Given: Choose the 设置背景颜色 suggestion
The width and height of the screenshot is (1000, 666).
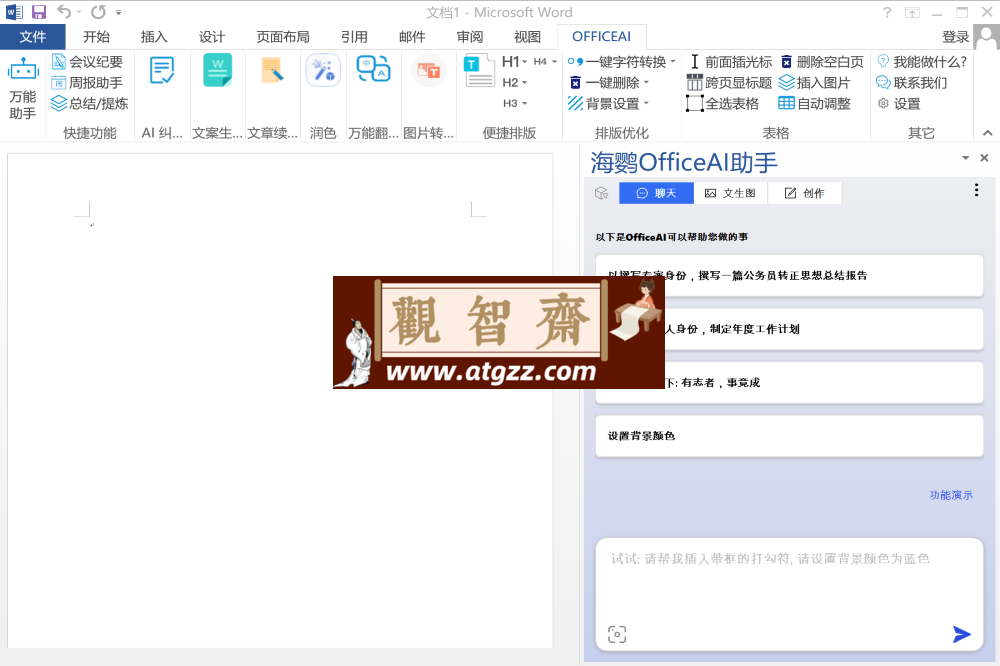Looking at the screenshot, I should click(790, 436).
